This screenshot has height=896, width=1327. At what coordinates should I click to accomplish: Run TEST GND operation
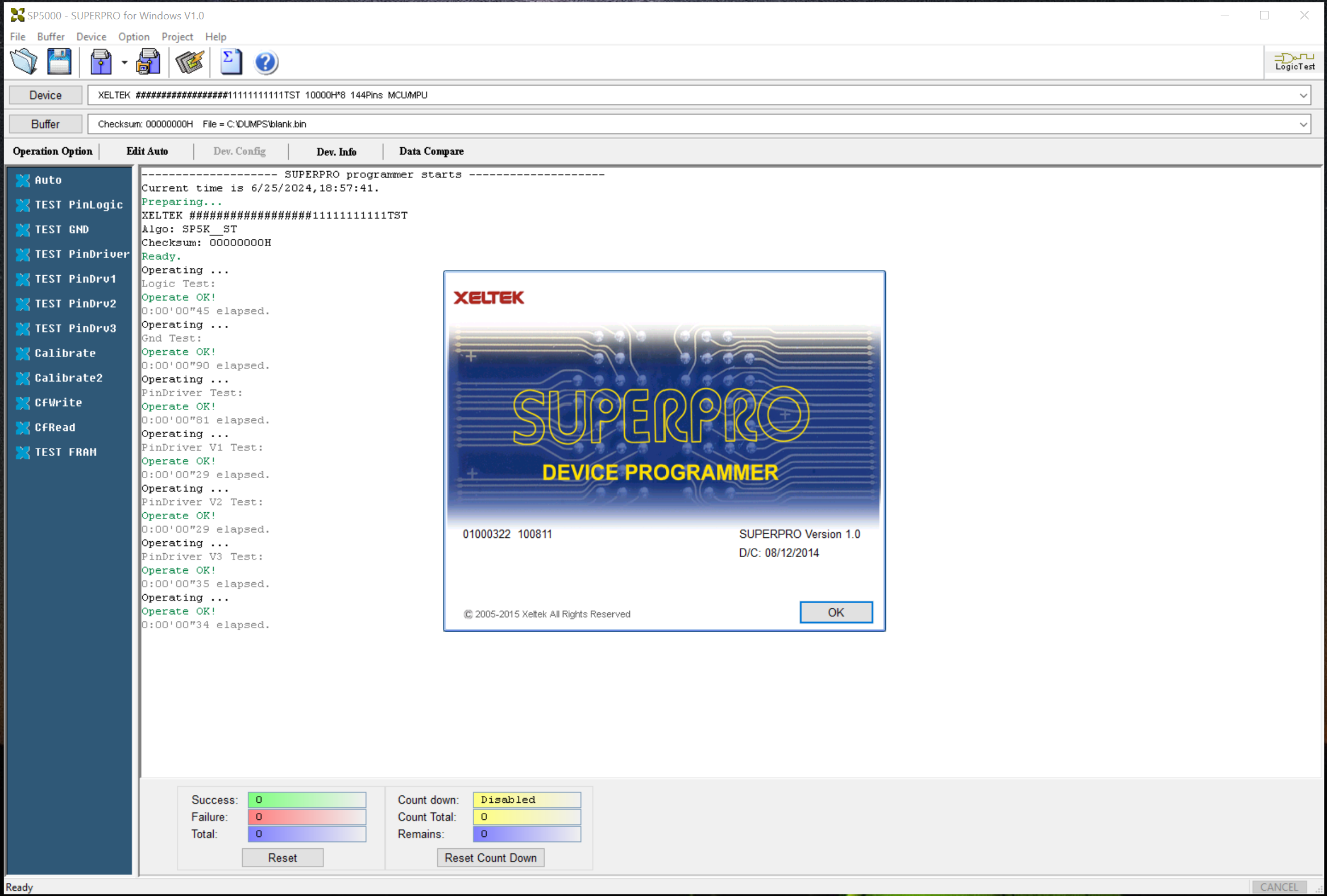point(52,230)
